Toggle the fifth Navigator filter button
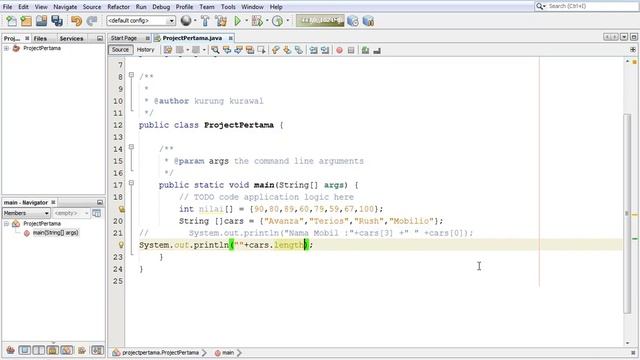This screenshot has height=360, width=640. (67, 350)
